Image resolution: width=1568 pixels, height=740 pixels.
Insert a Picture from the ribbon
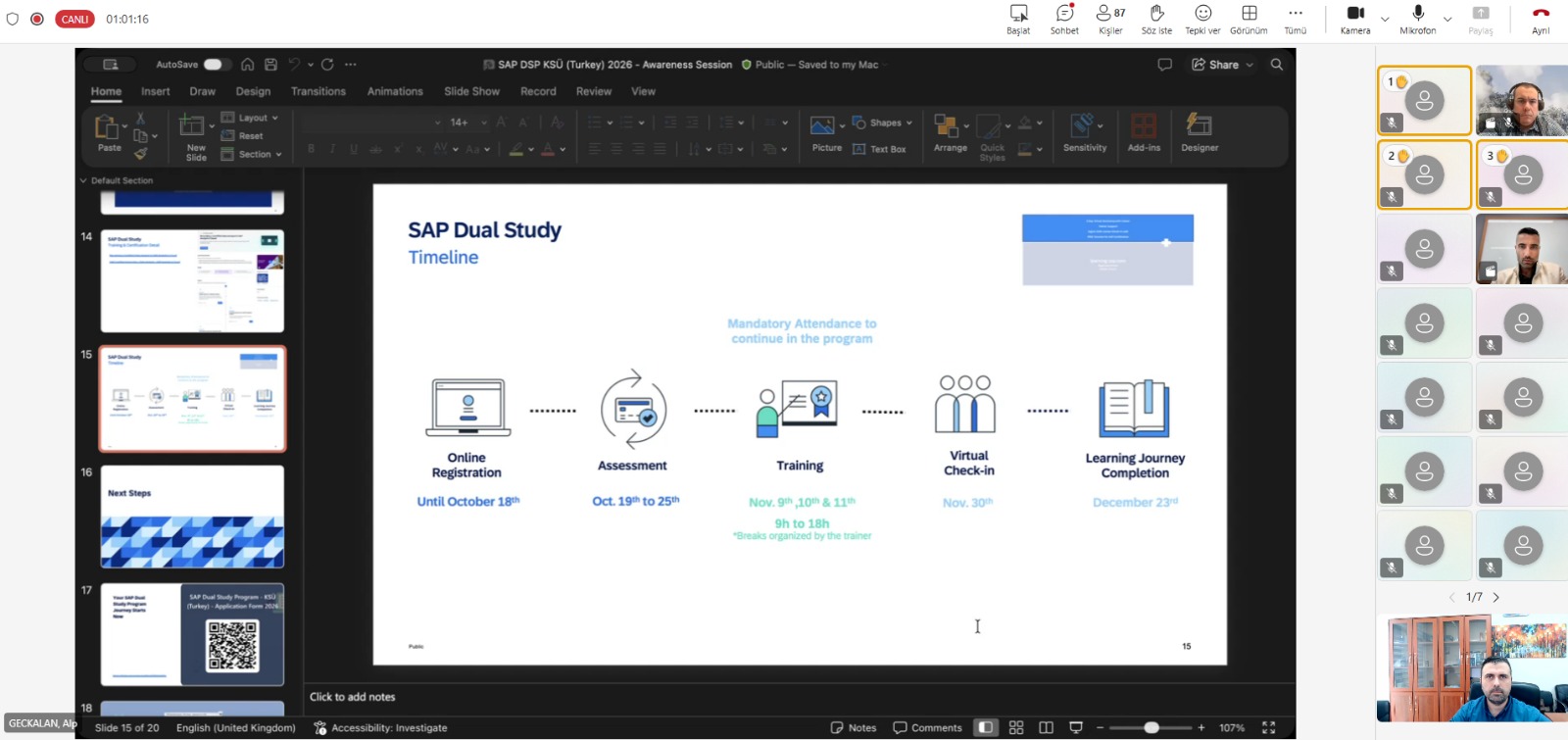[x=826, y=133]
